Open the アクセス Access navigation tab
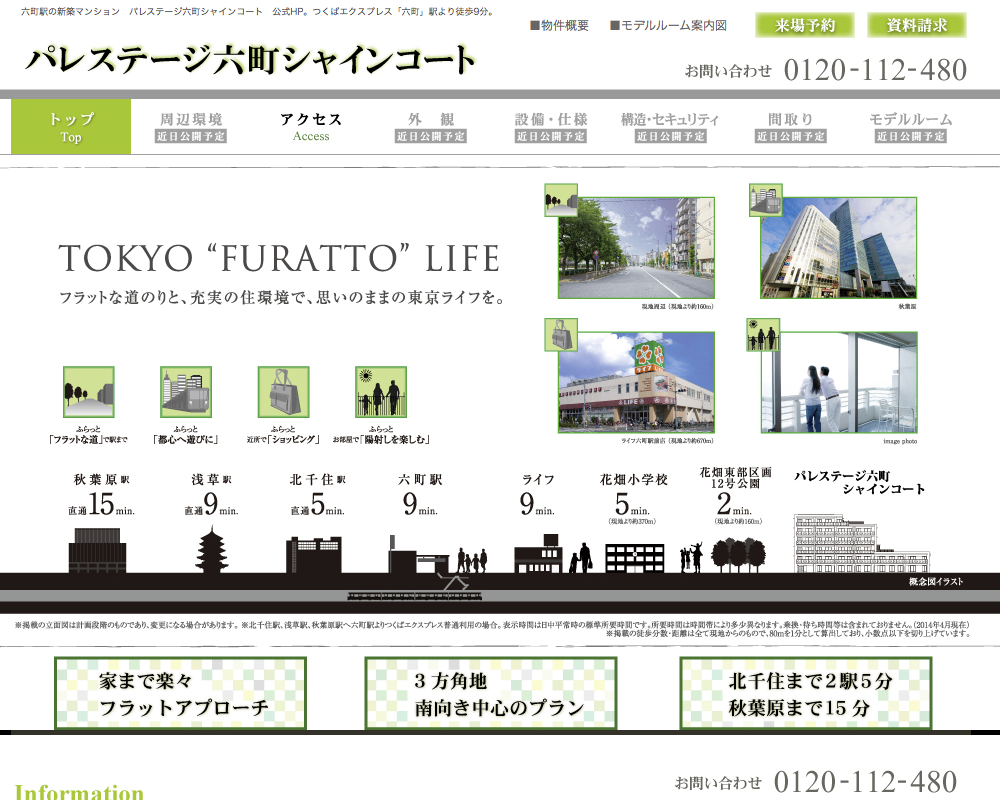The height and width of the screenshot is (800, 1000). tap(311, 127)
